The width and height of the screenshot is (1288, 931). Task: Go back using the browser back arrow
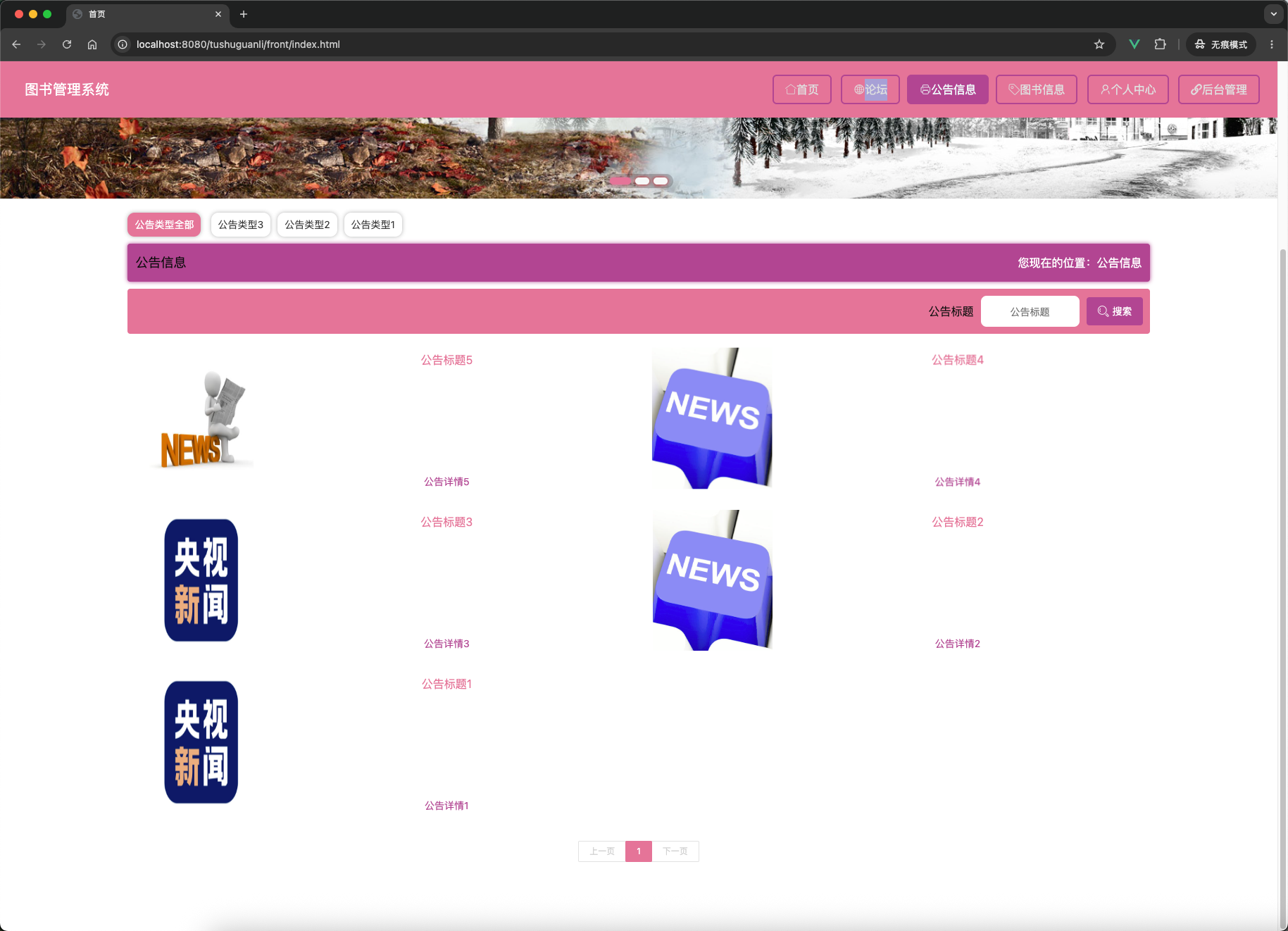tap(16, 44)
